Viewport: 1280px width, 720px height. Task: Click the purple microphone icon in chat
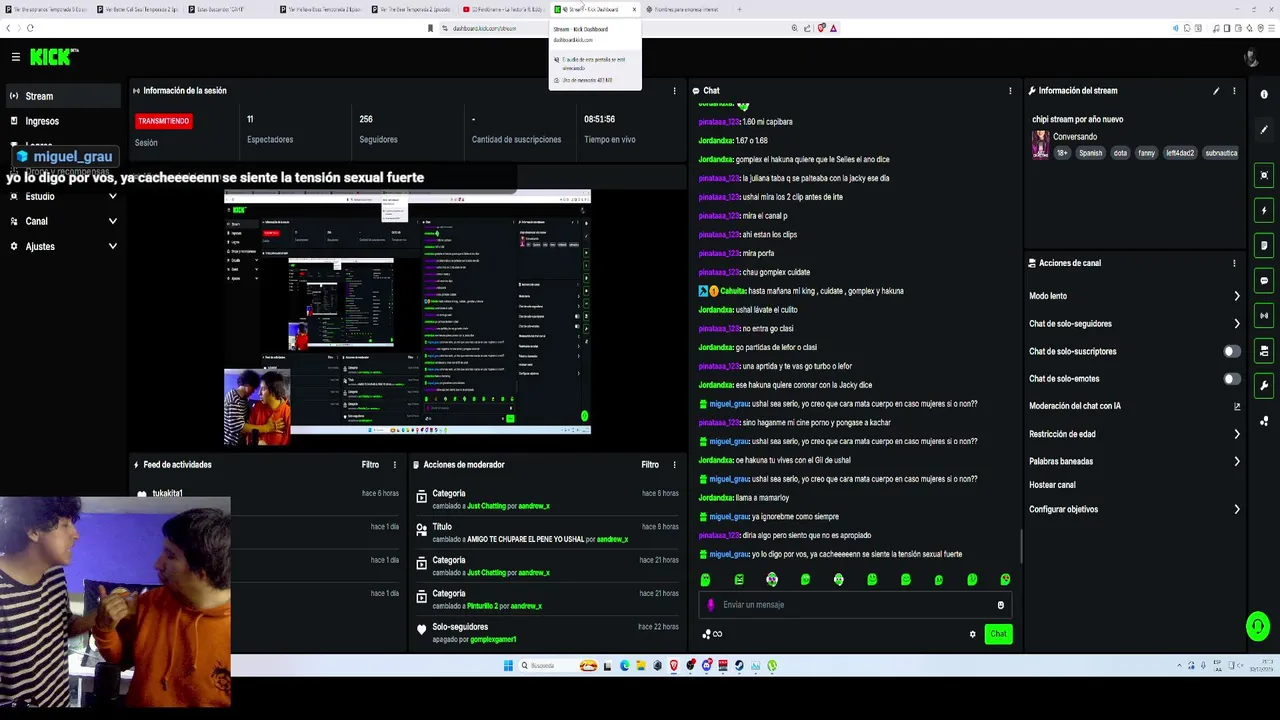click(711, 605)
